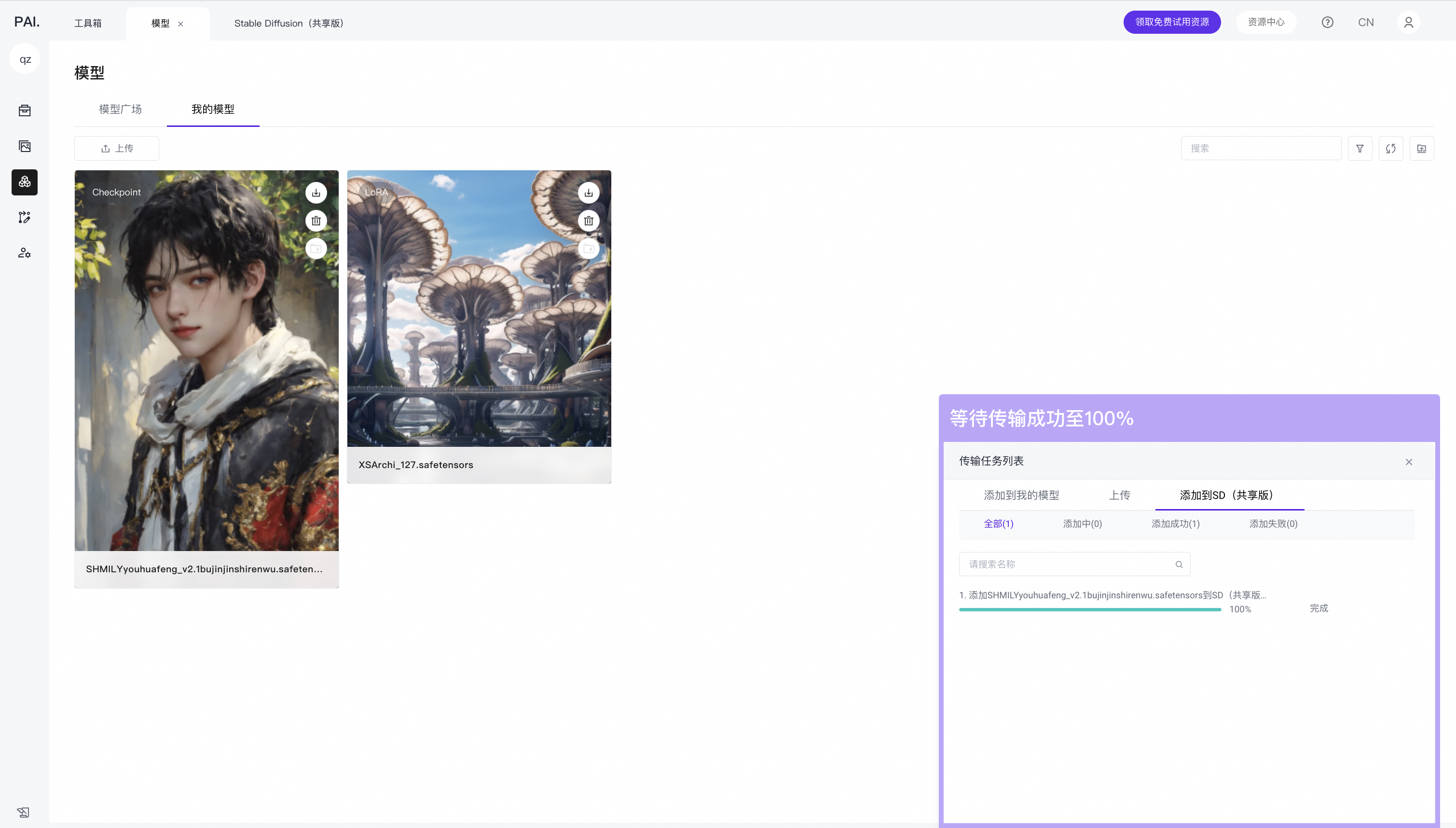
Task: Click the search icon in 请搜索名称 field
Action: tap(1179, 565)
